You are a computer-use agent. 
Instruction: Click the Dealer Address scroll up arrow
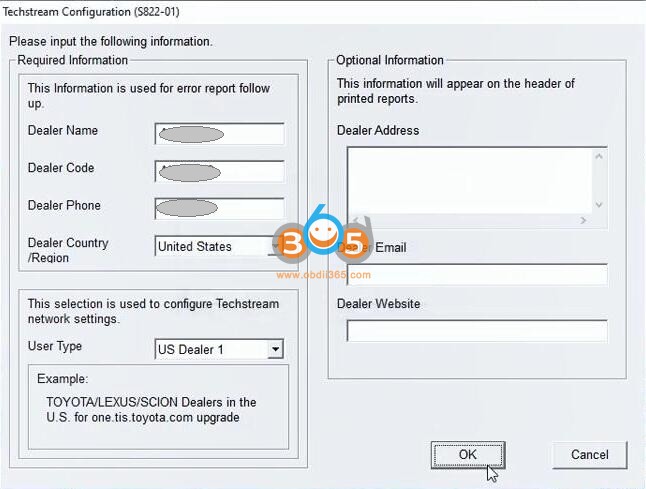tap(599, 156)
